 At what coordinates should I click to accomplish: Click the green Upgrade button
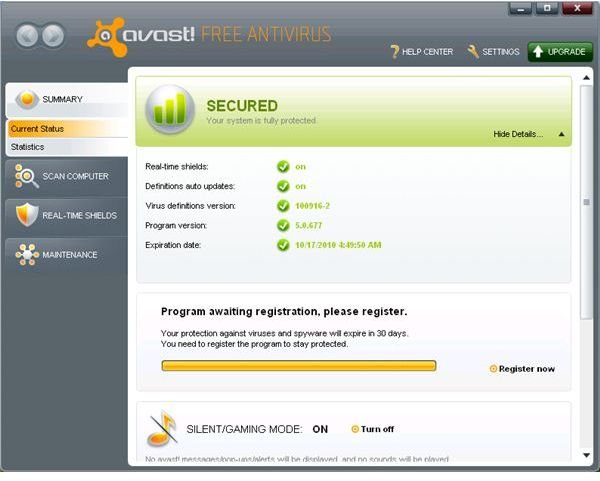click(560, 52)
